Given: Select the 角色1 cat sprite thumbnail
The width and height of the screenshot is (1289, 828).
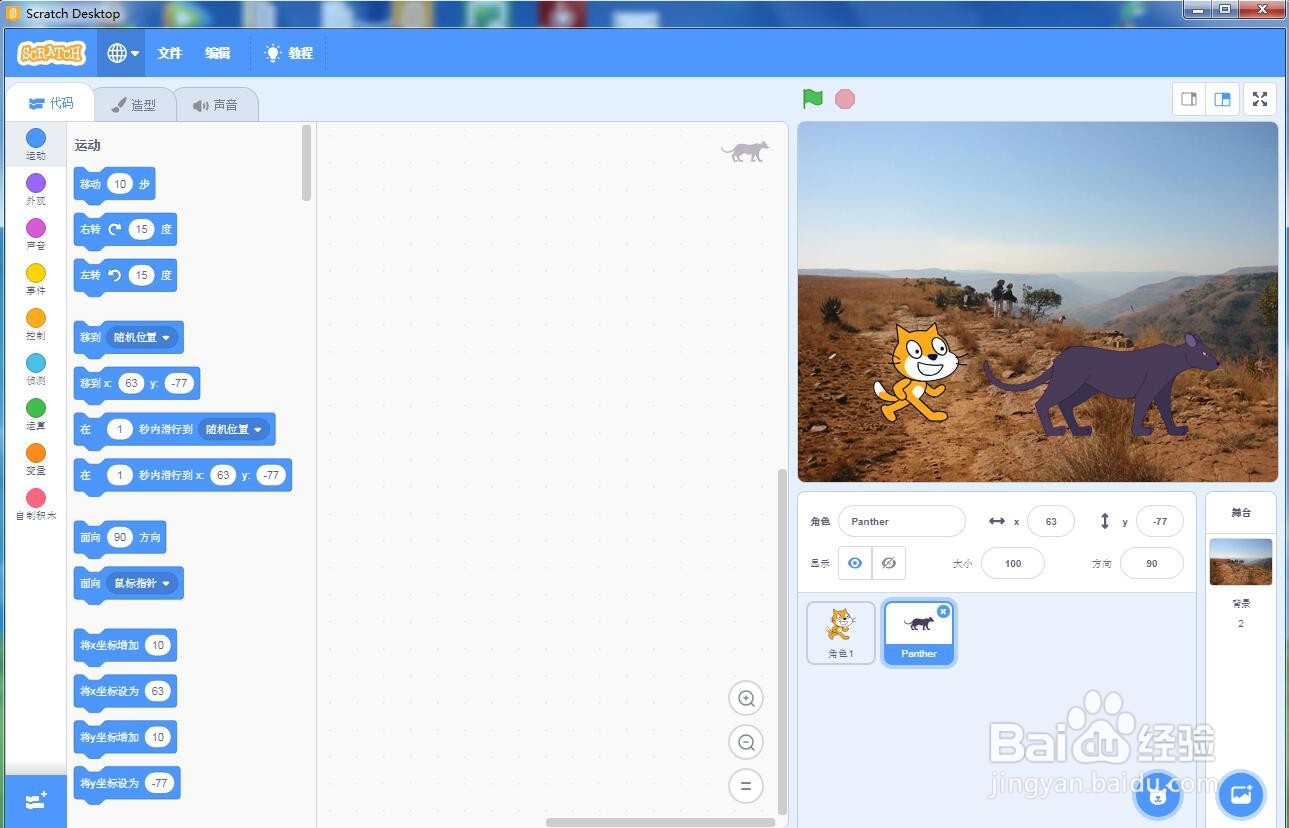Looking at the screenshot, I should click(x=841, y=633).
